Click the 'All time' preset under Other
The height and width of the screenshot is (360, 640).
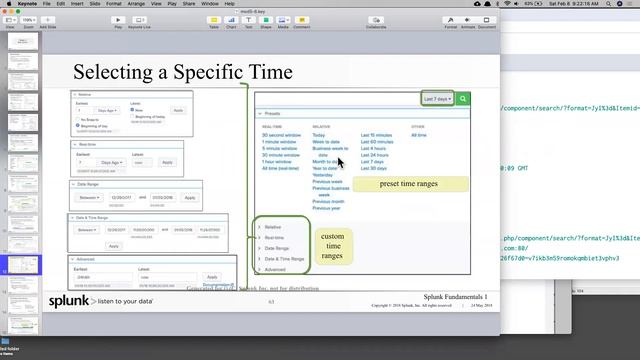tap(419, 135)
